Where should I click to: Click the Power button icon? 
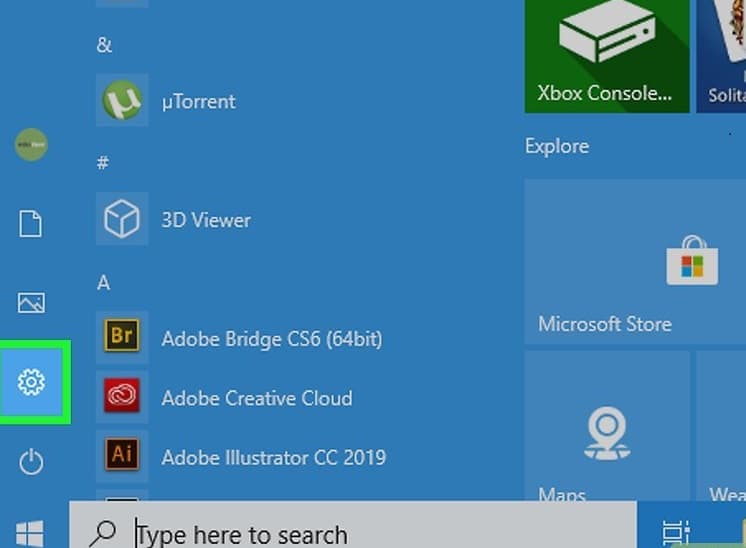[31, 461]
